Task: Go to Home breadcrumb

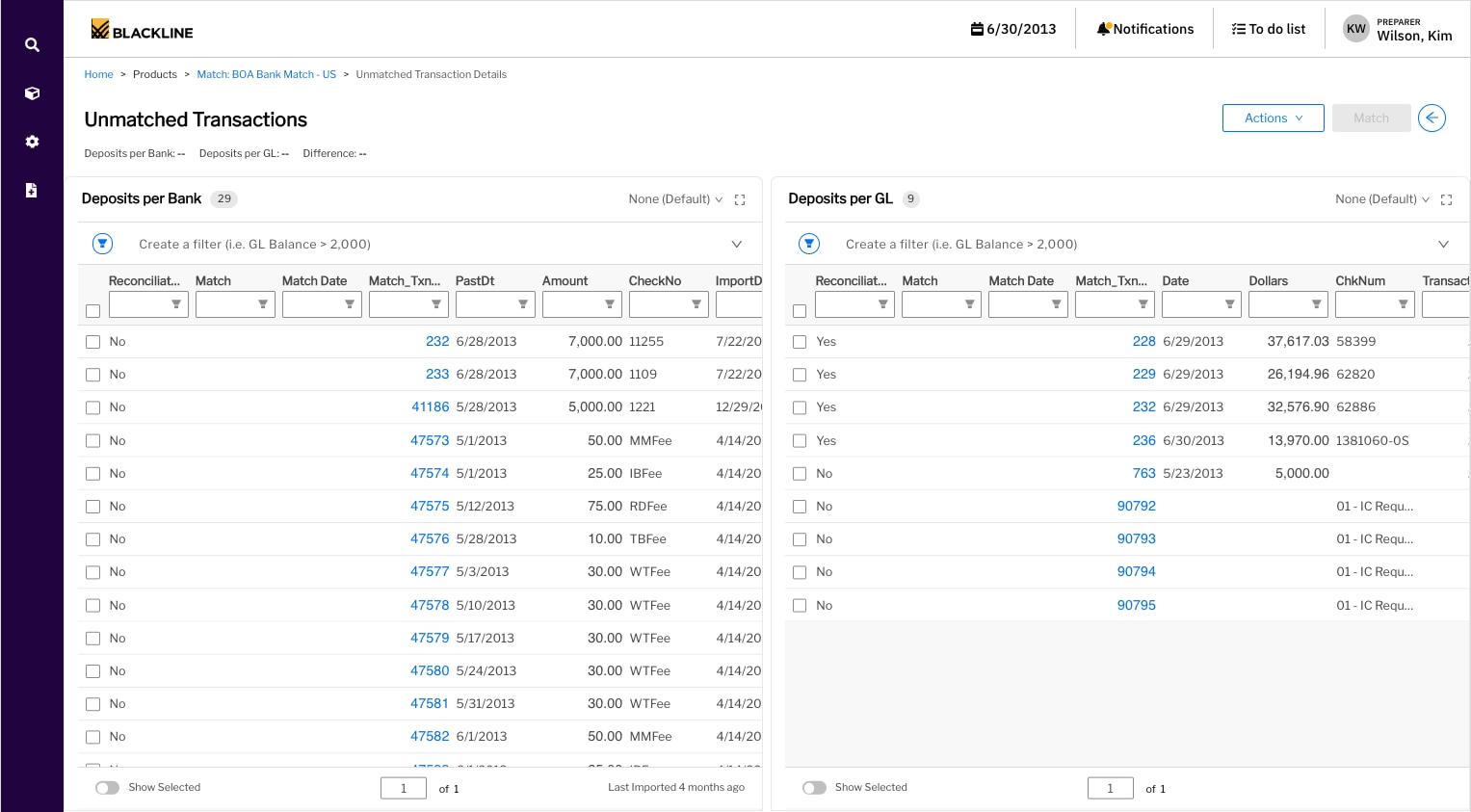Action: (98, 74)
